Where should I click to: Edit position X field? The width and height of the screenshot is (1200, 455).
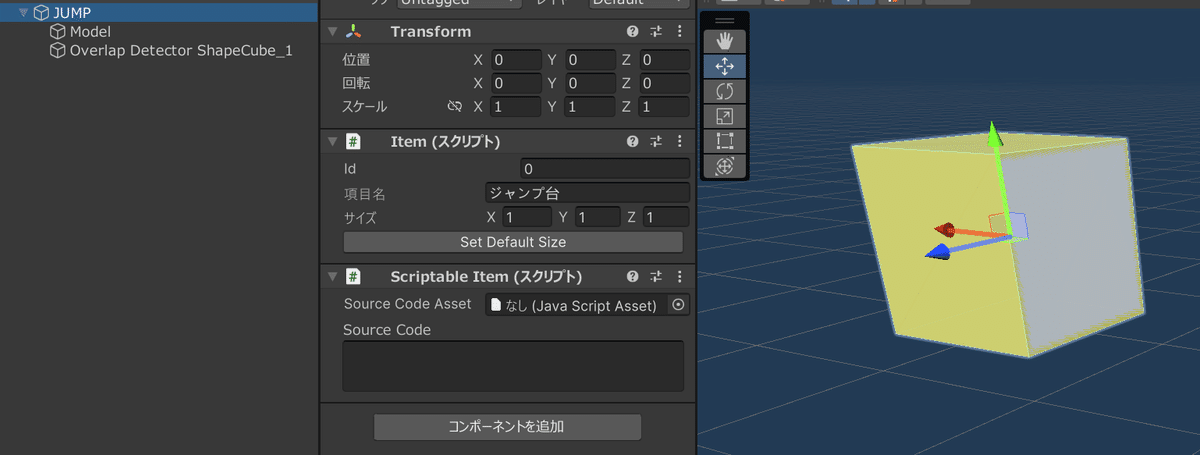pyautogui.click(x=516, y=60)
